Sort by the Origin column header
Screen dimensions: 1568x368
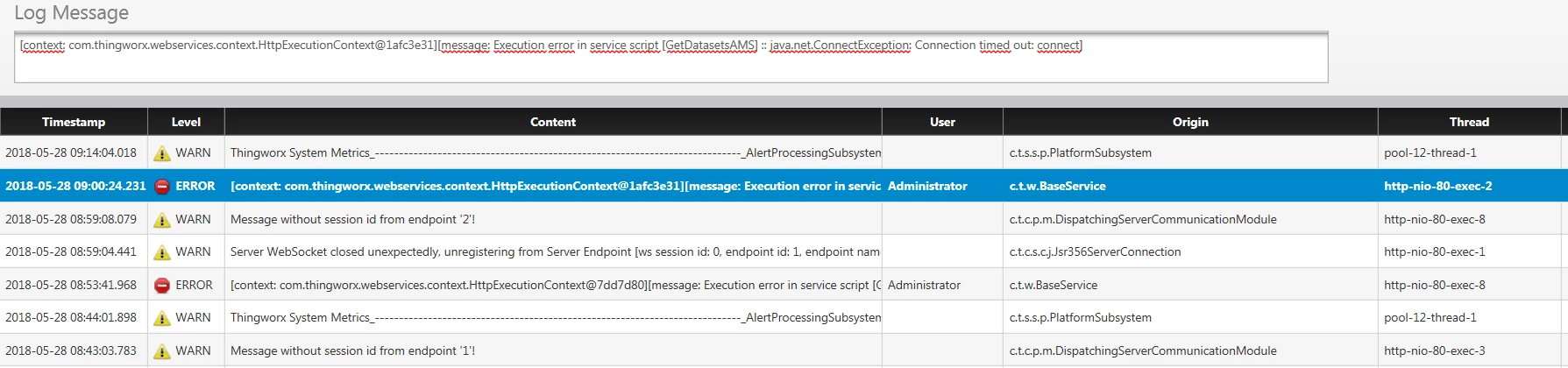1190,122
